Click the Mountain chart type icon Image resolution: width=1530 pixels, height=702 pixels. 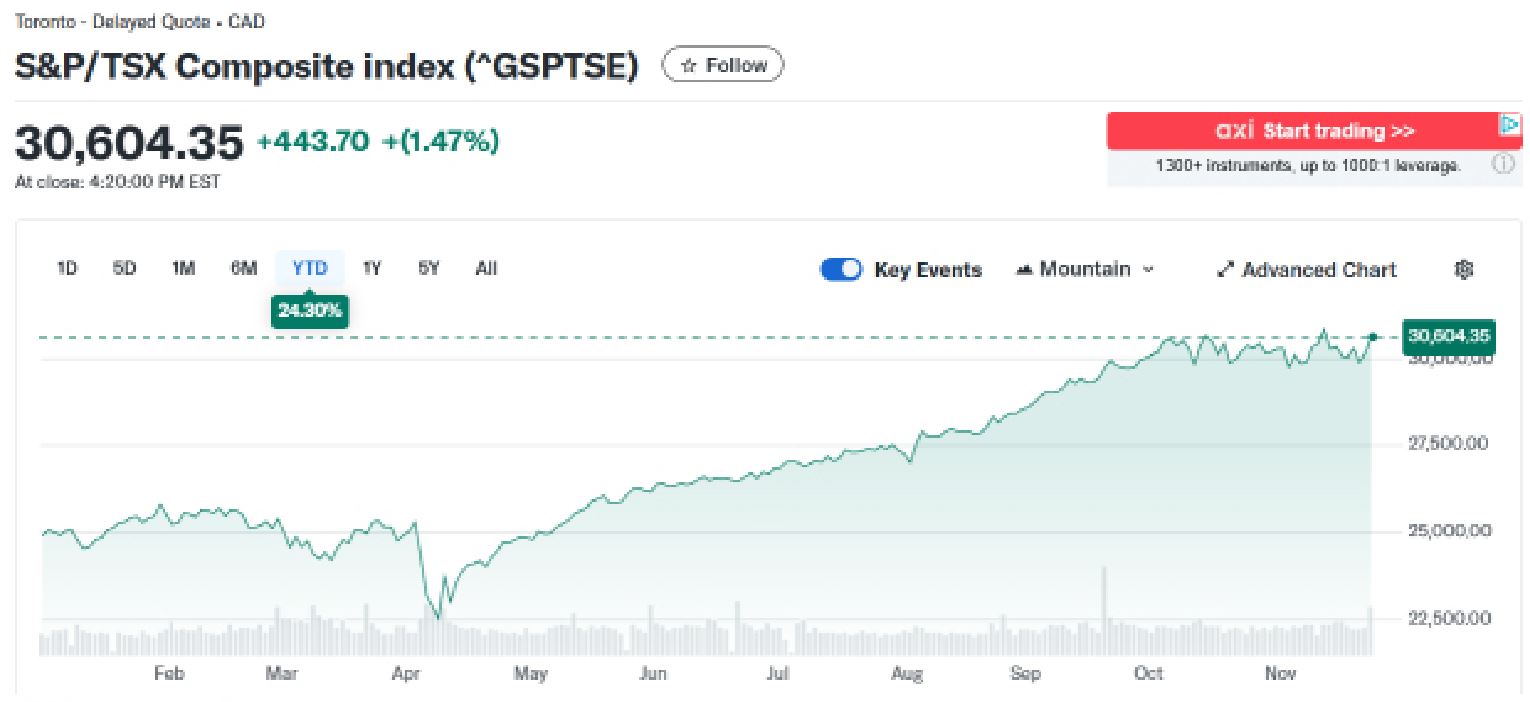click(x=1023, y=270)
